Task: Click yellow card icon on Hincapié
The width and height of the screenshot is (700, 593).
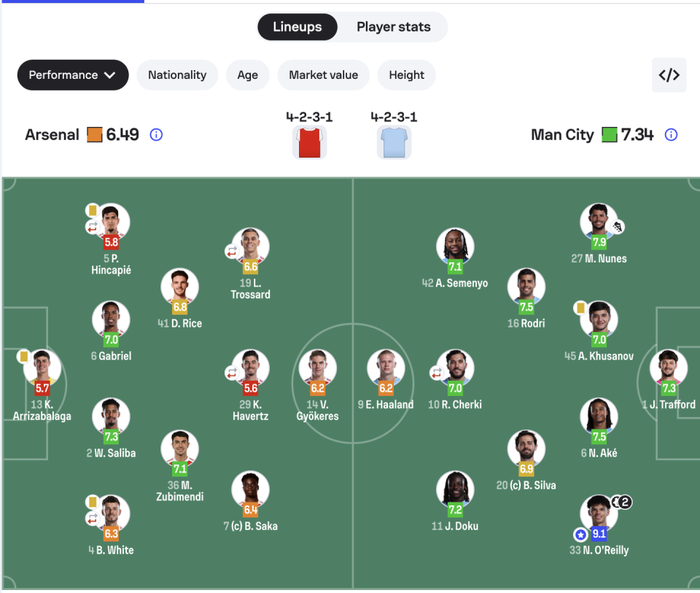Action: 92,211
